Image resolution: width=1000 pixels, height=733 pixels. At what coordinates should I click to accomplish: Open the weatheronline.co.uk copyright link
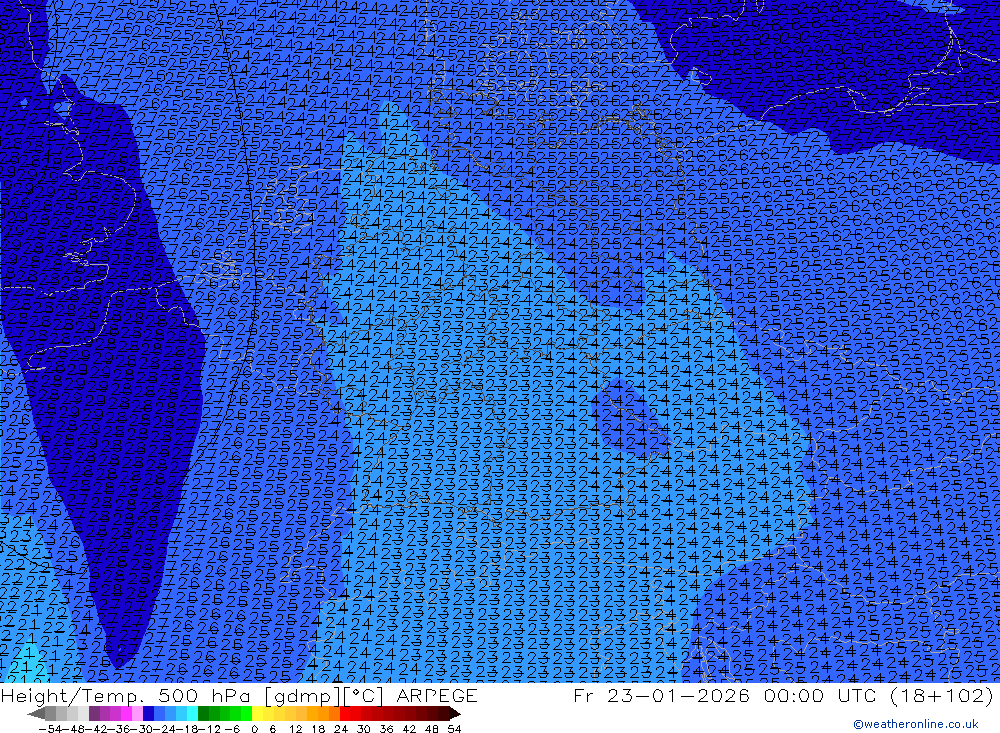click(915, 724)
